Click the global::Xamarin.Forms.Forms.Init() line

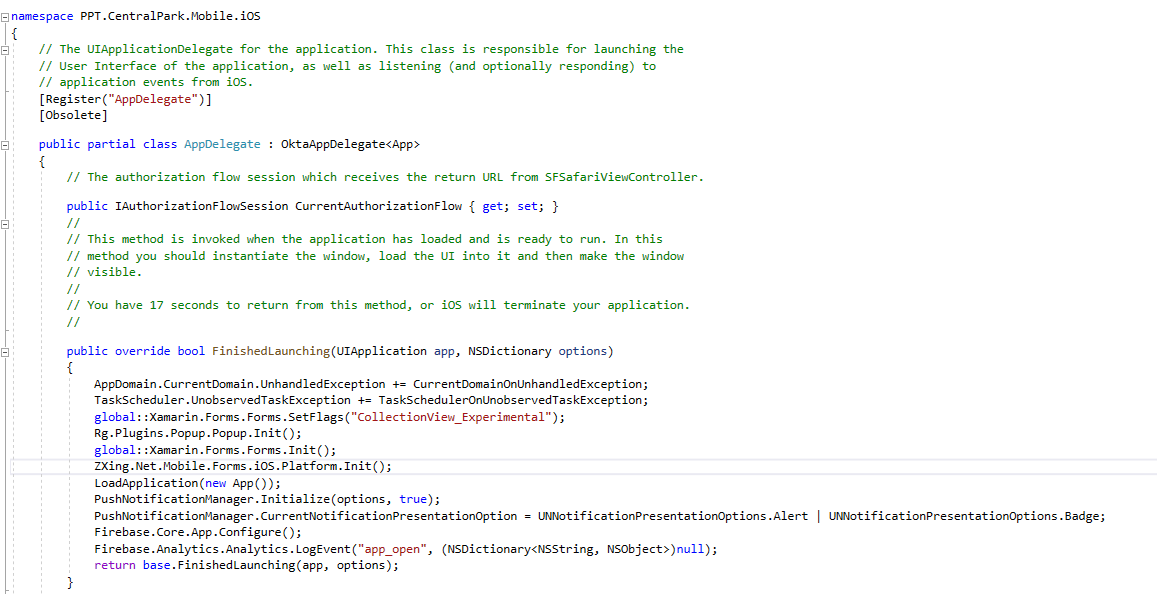pos(215,449)
